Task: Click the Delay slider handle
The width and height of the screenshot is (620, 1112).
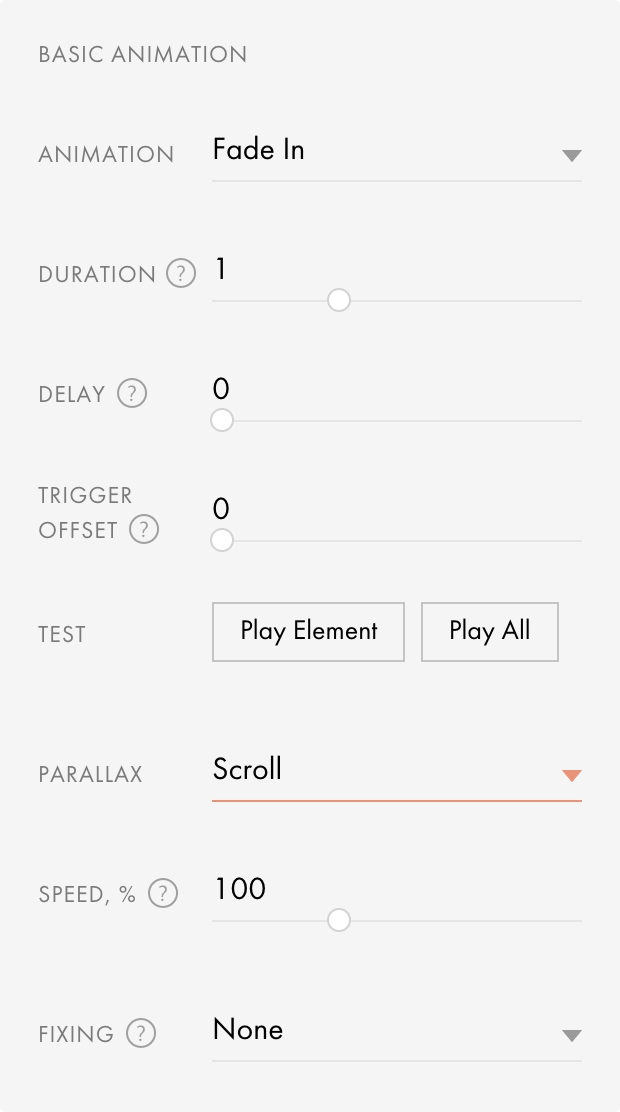Action: pyautogui.click(x=221, y=420)
